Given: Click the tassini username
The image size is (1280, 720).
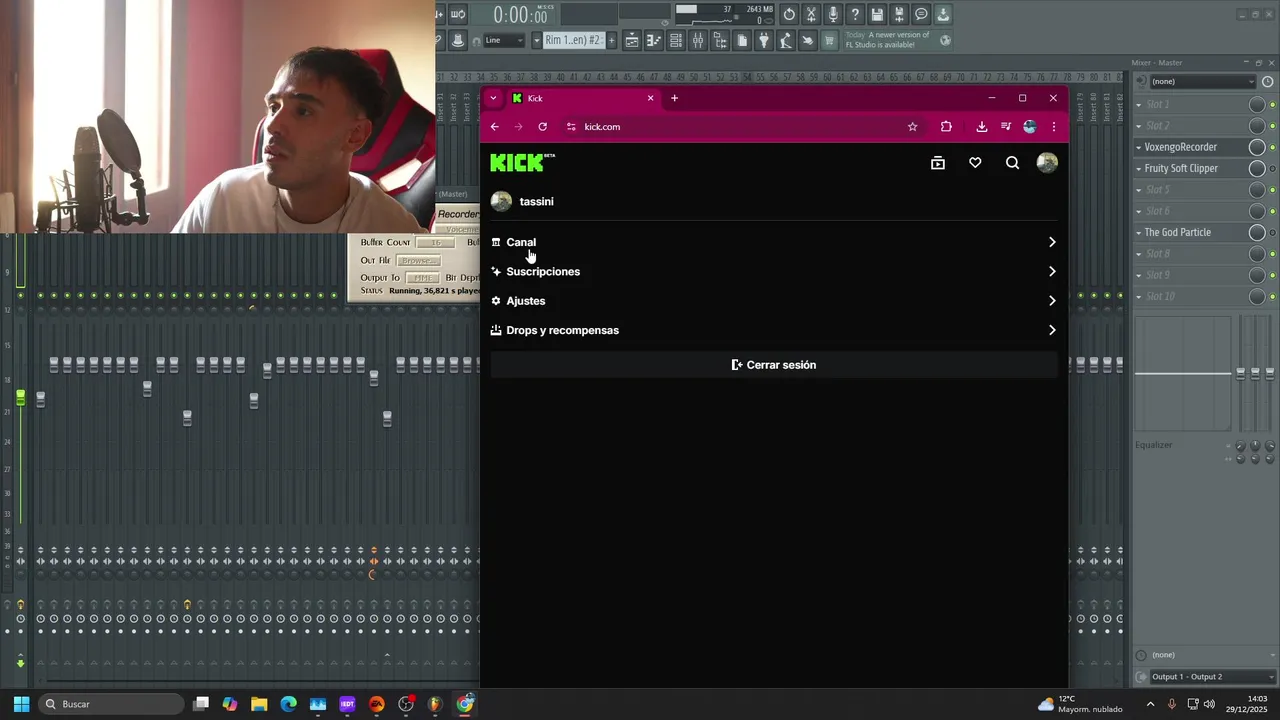Looking at the screenshot, I should 536,201.
